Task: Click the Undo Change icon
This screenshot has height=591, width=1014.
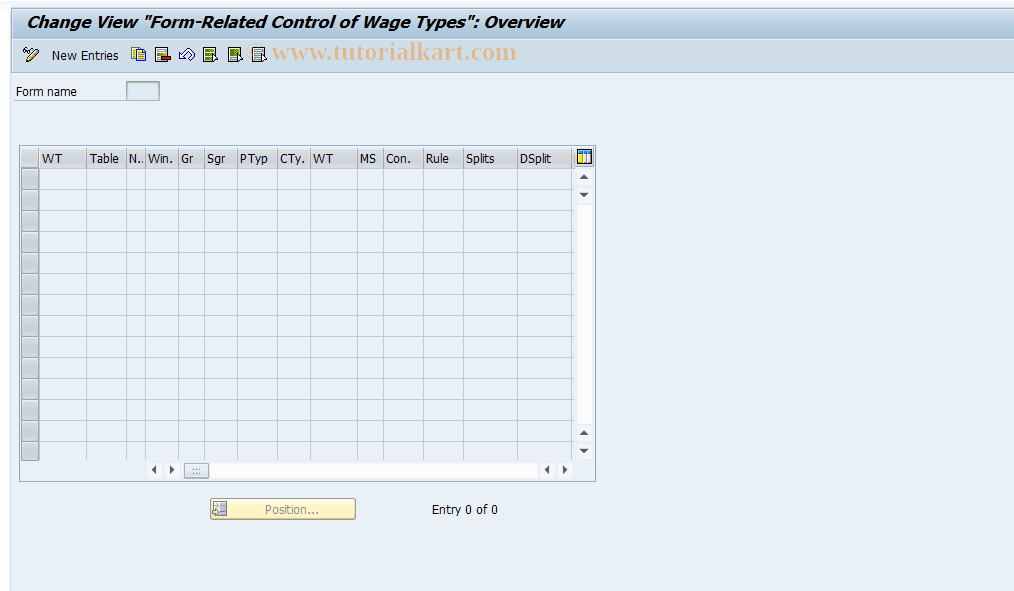Action: (186, 55)
